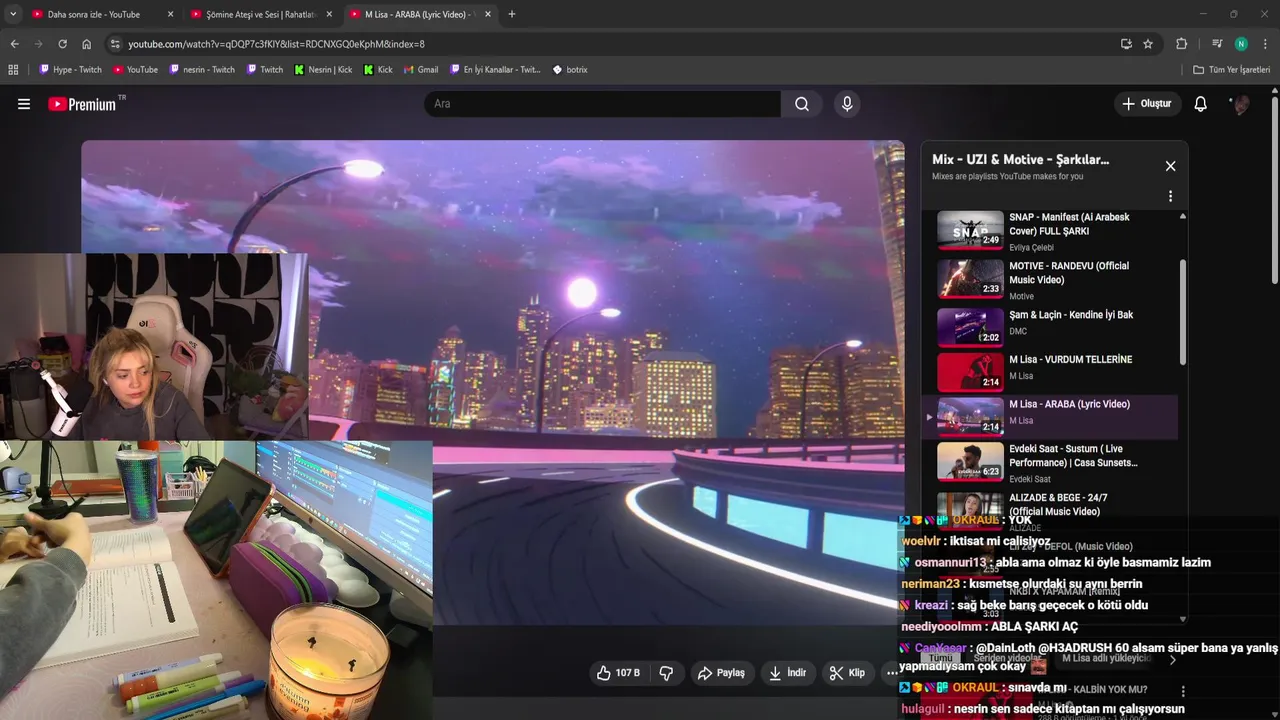
Task: Open Chrome media controls icon
Action: click(1217, 44)
